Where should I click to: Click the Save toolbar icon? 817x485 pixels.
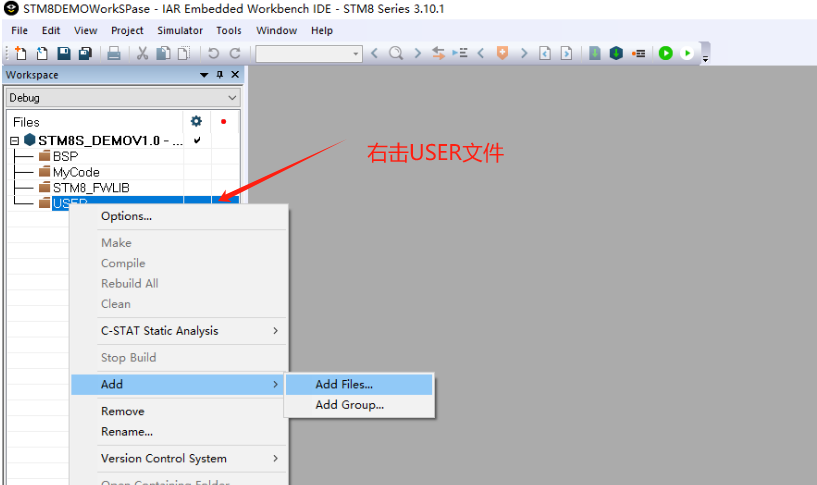coord(64,53)
